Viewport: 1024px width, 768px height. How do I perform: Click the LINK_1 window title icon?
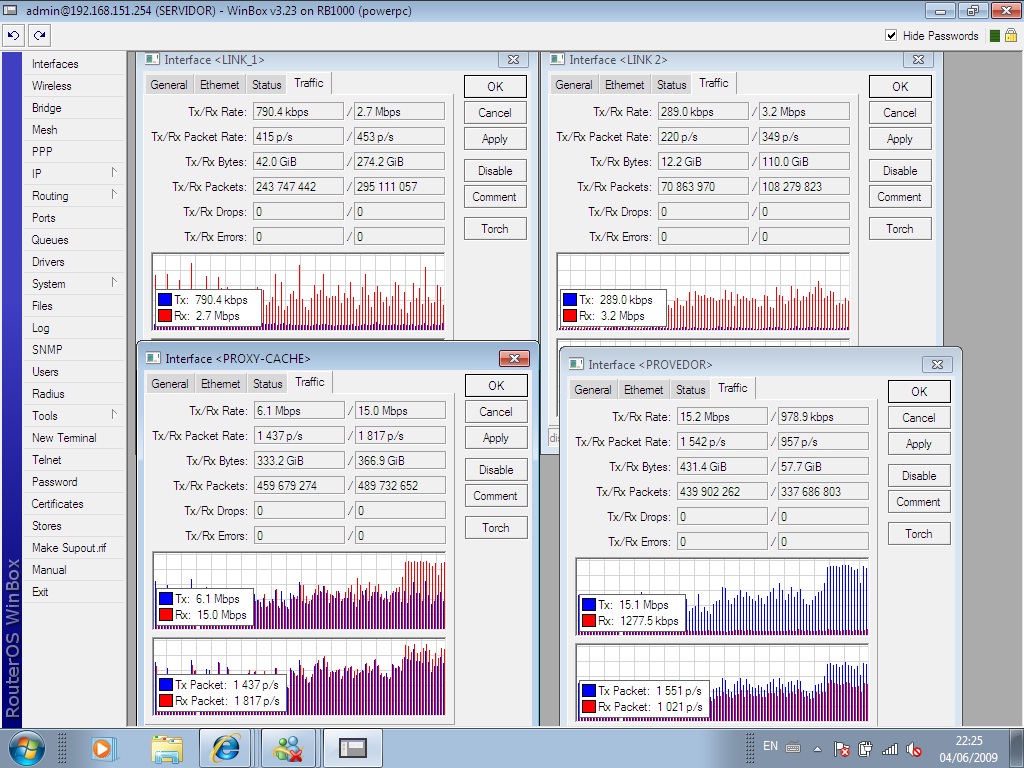pos(152,59)
